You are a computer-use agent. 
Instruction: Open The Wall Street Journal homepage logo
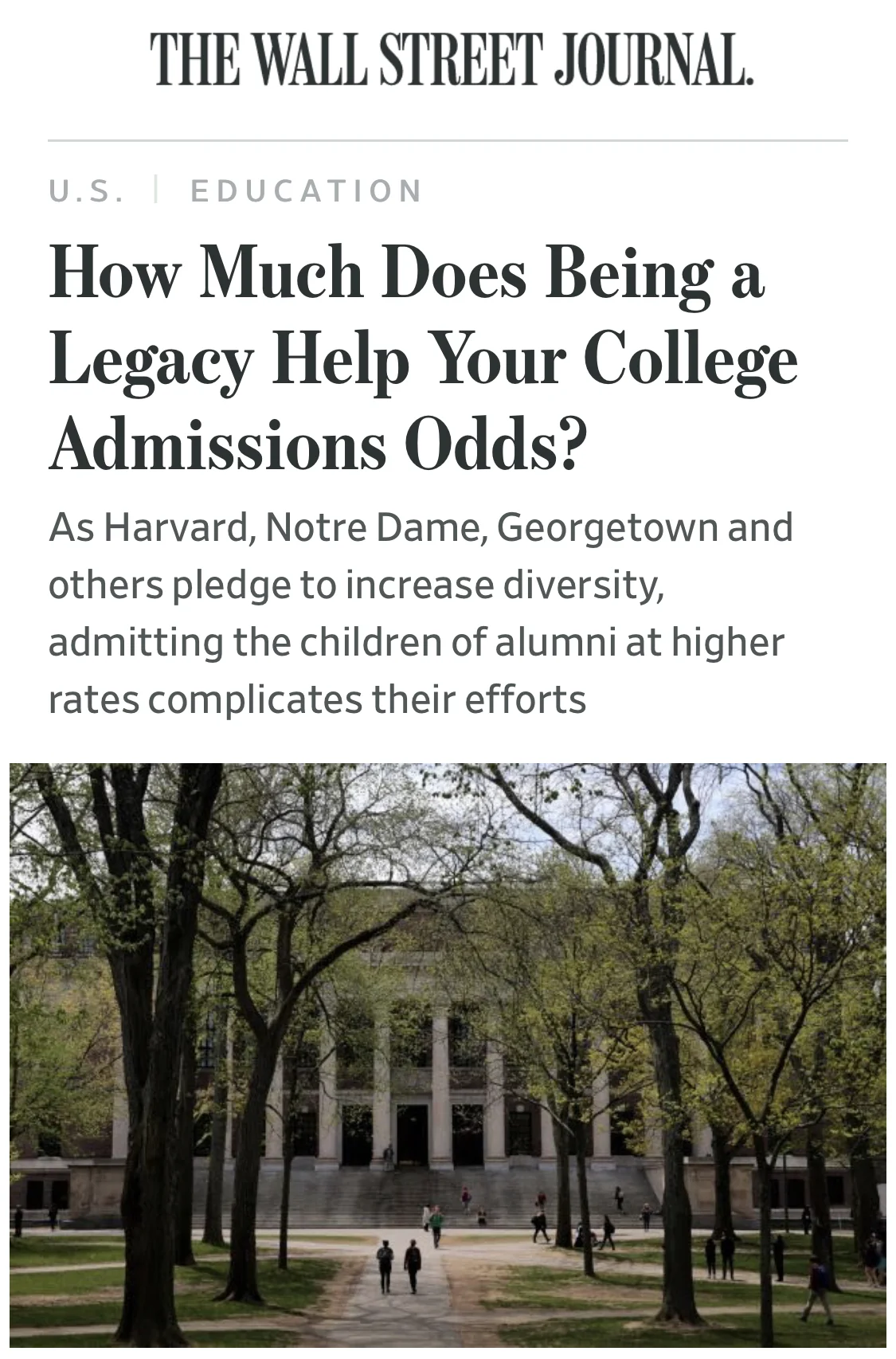[x=451, y=60]
